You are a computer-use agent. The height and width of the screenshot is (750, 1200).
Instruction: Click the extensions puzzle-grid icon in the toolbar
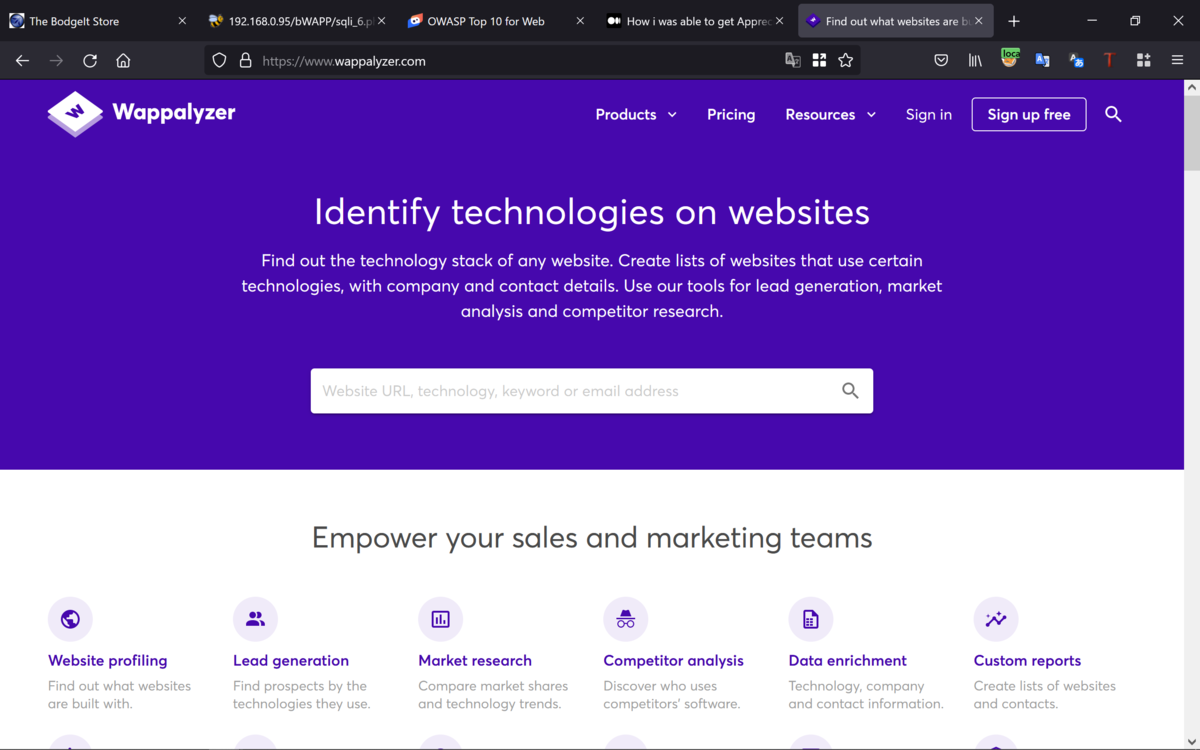pyautogui.click(x=1143, y=61)
